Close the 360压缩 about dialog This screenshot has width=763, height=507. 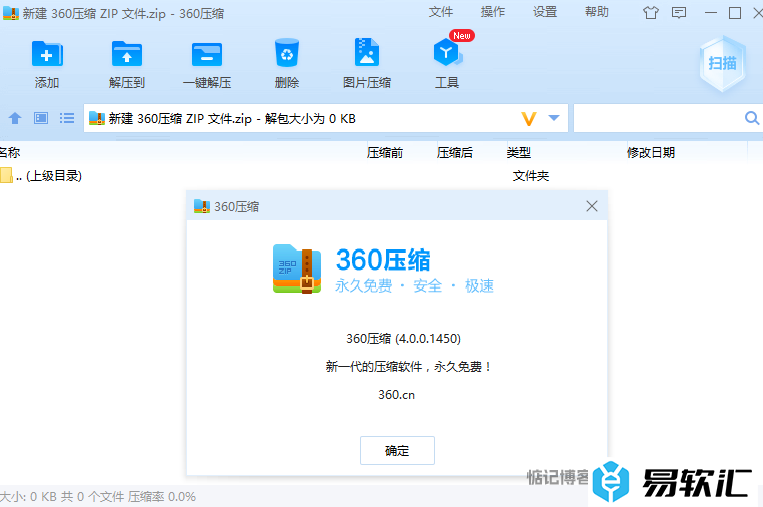coord(592,206)
